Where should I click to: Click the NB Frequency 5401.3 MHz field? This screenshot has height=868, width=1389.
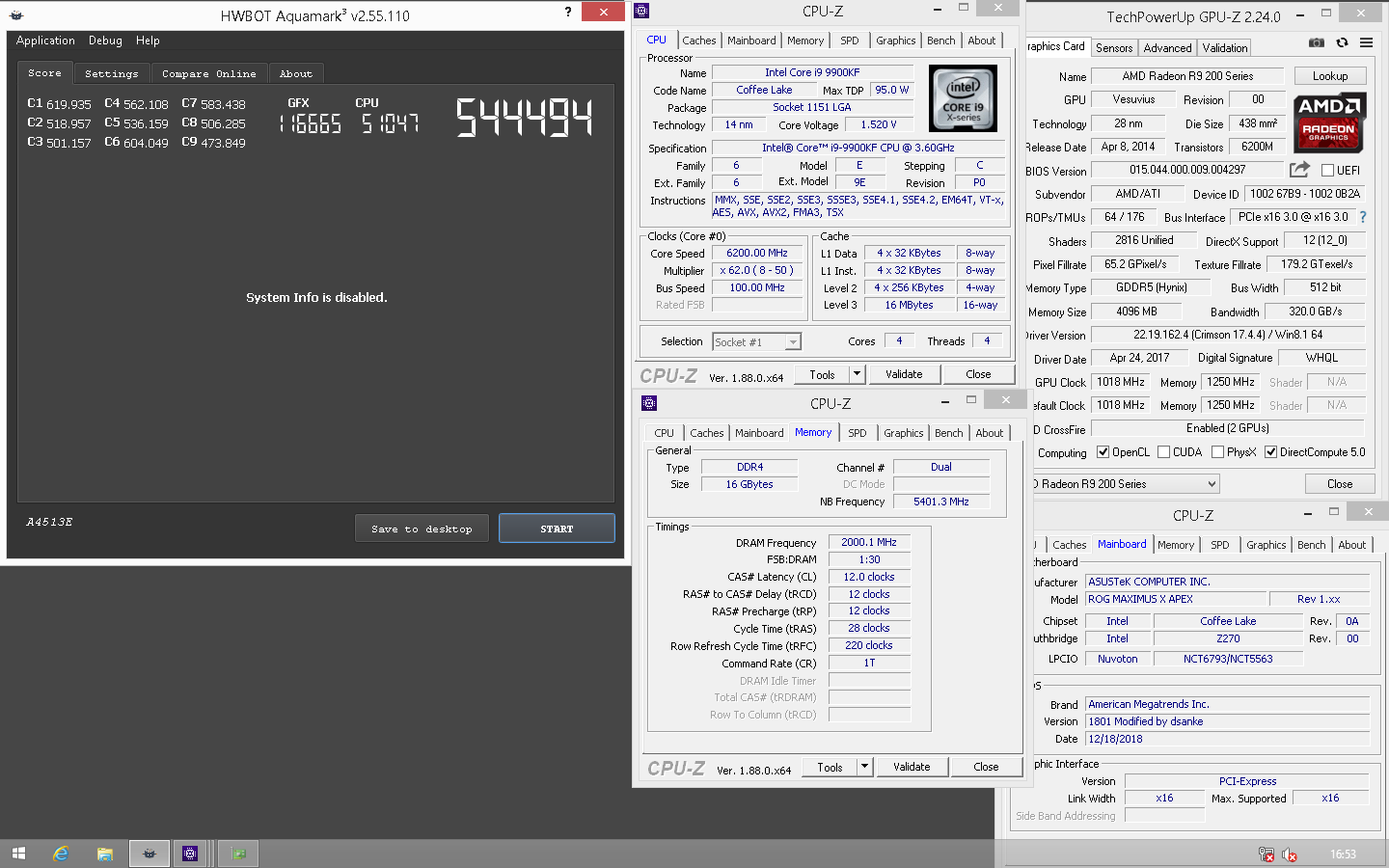(940, 502)
